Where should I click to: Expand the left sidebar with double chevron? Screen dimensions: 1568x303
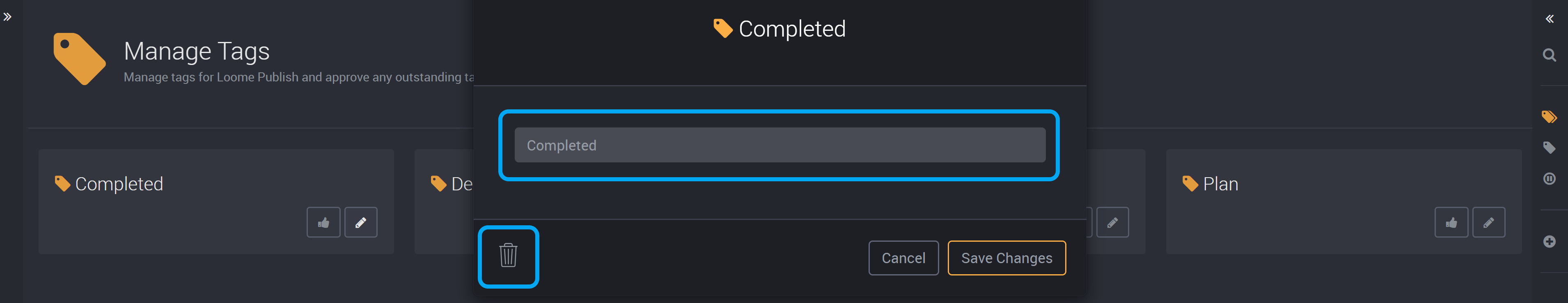pyautogui.click(x=7, y=17)
